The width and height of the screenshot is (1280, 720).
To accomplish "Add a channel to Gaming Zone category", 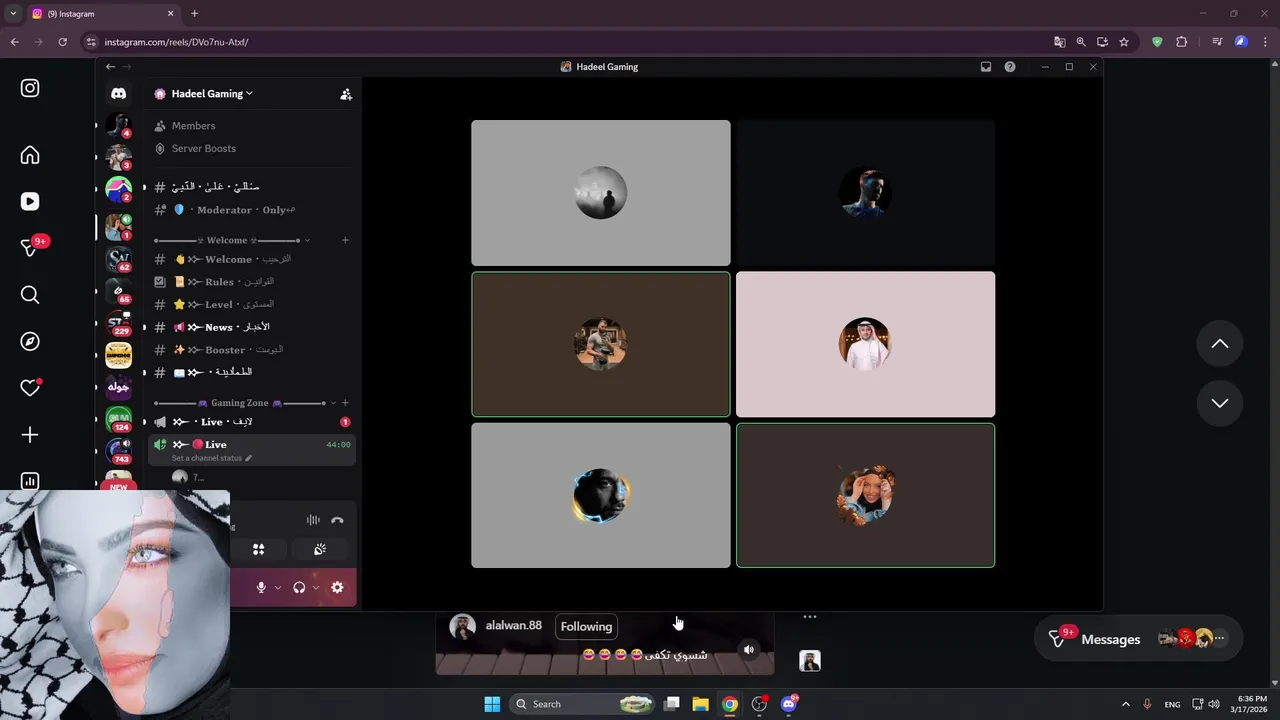I will click(345, 403).
